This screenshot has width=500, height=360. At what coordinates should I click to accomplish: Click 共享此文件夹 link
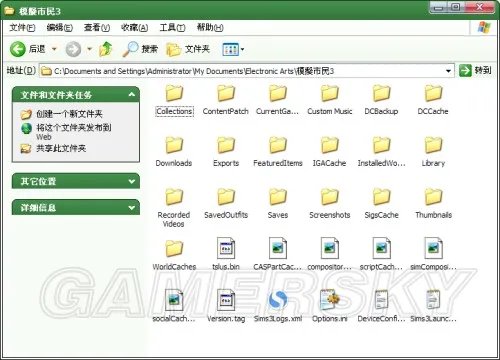click(x=61, y=148)
